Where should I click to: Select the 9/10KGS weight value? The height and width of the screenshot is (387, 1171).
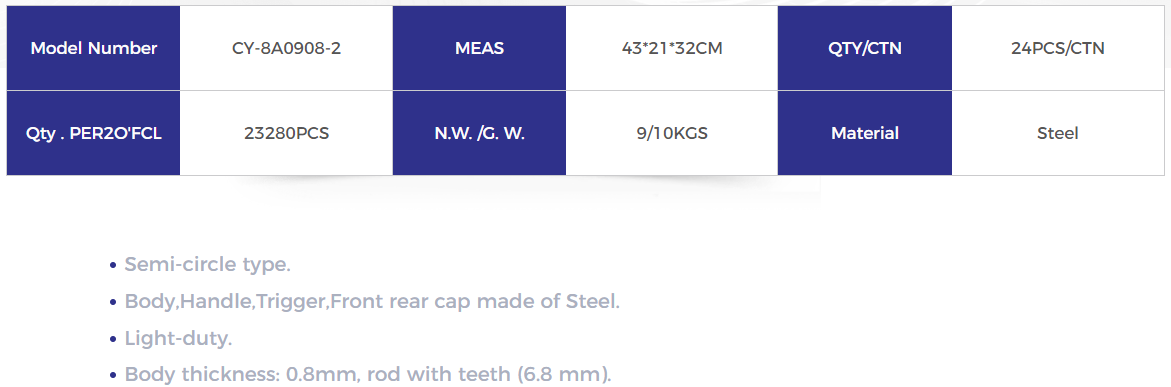672,134
